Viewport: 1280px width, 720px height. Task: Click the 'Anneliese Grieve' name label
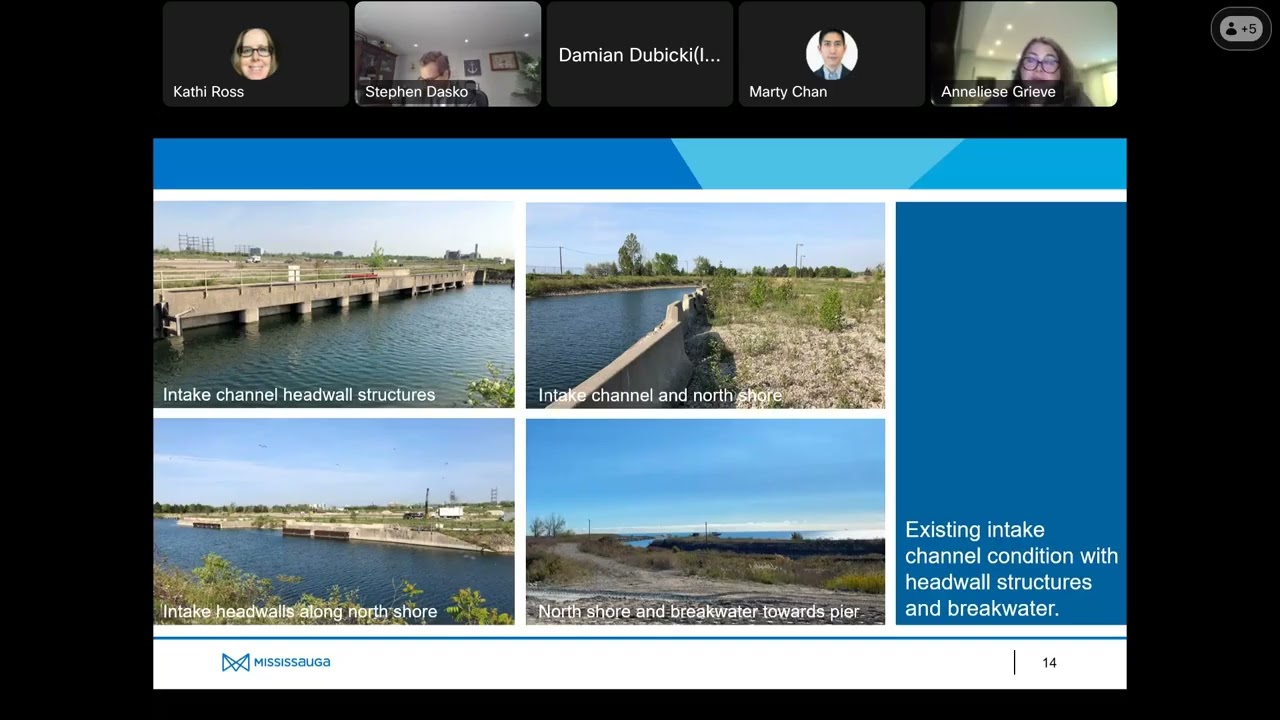tap(998, 91)
